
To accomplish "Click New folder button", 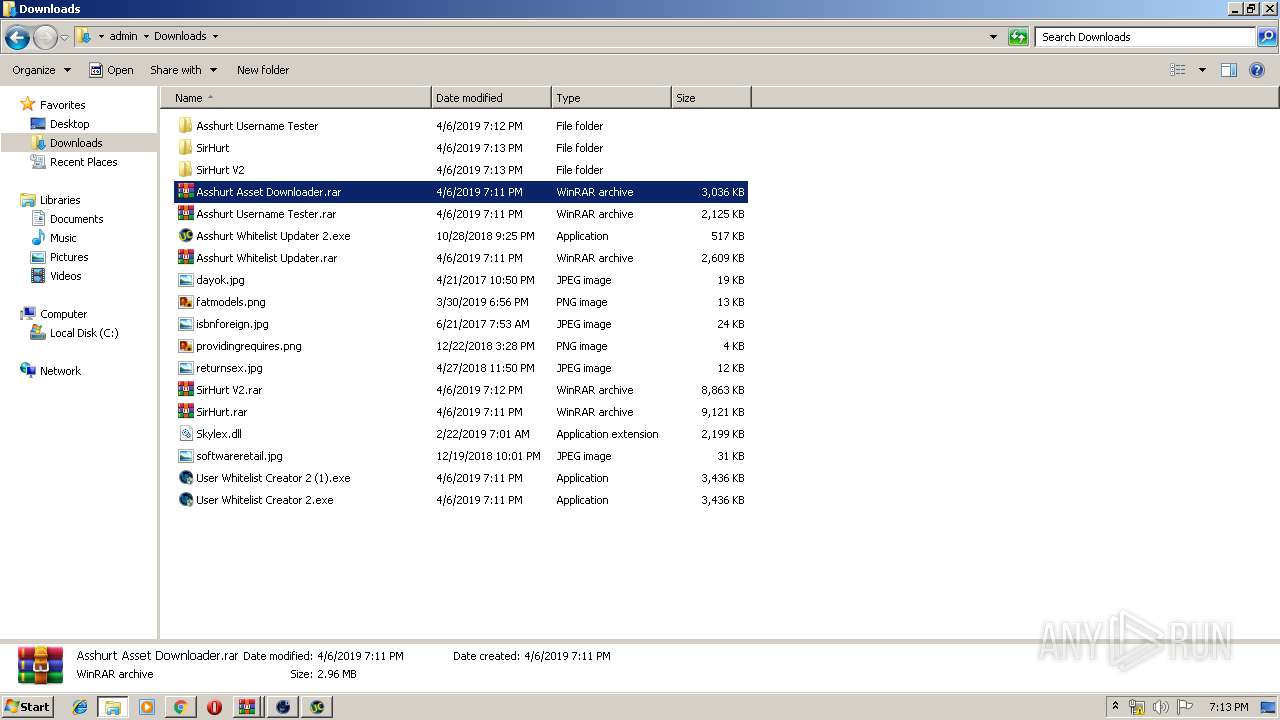I will click(263, 70).
